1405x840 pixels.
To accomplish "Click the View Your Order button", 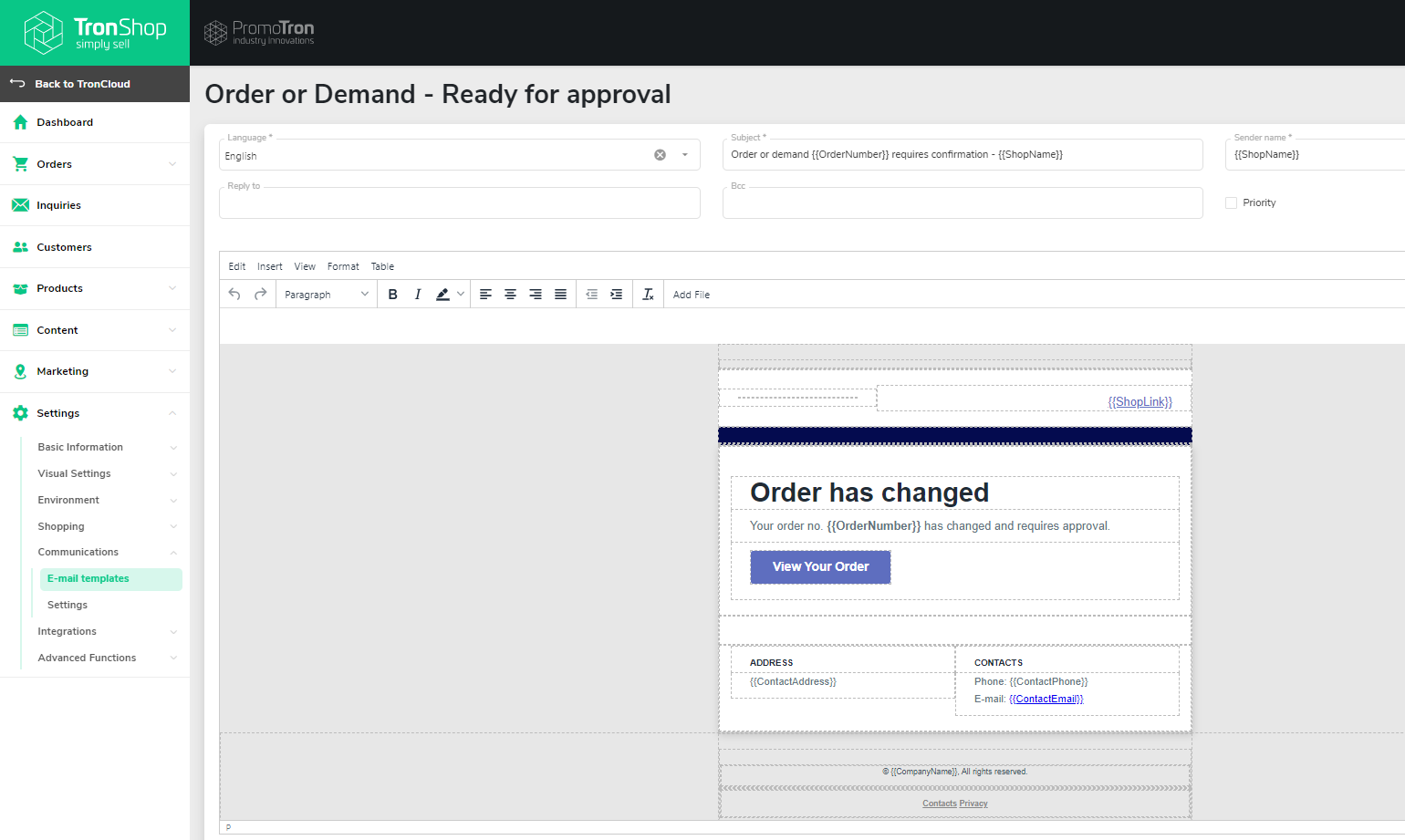I will point(820,566).
